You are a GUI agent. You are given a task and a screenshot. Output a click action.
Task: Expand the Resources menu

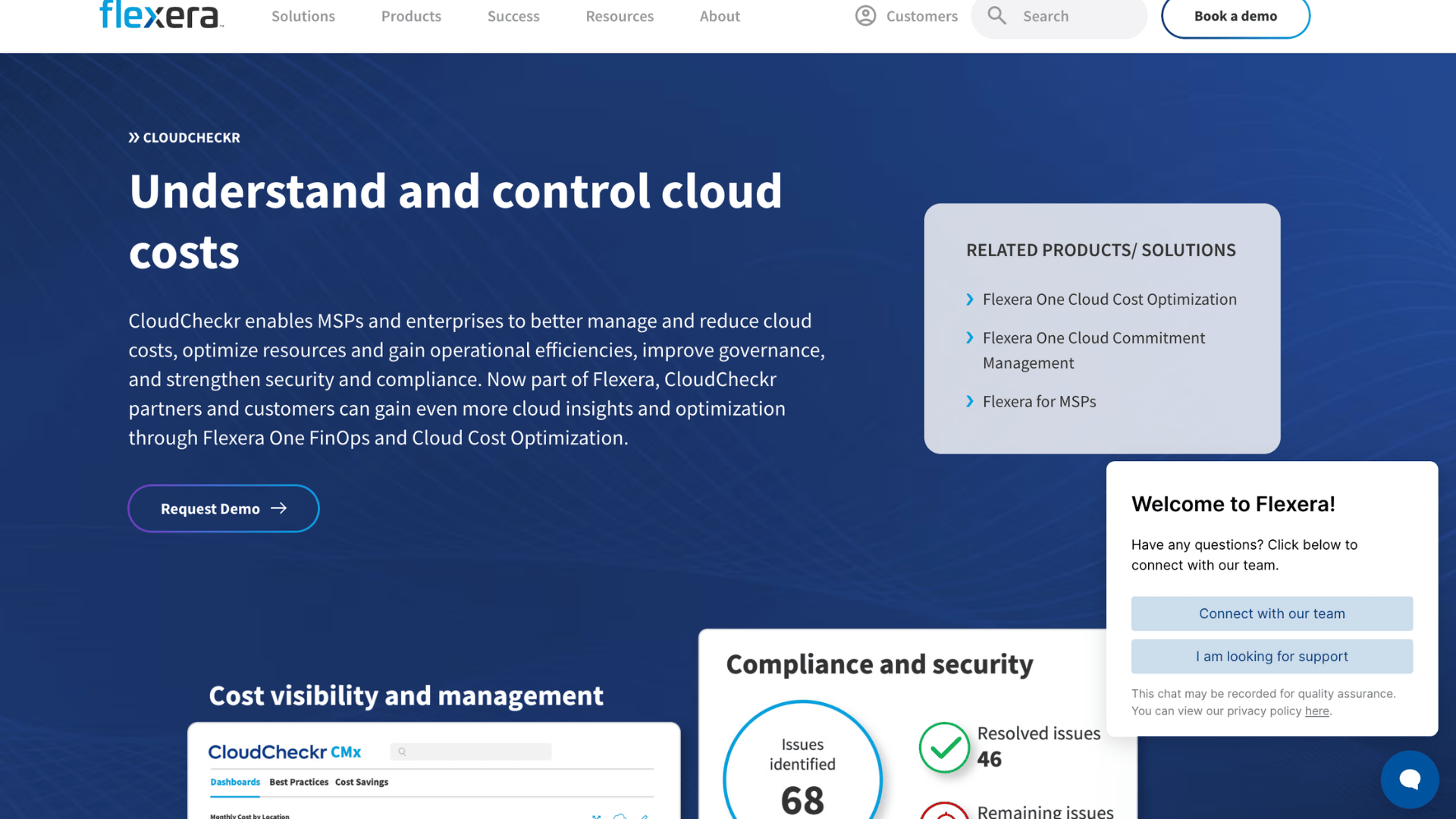pos(620,16)
